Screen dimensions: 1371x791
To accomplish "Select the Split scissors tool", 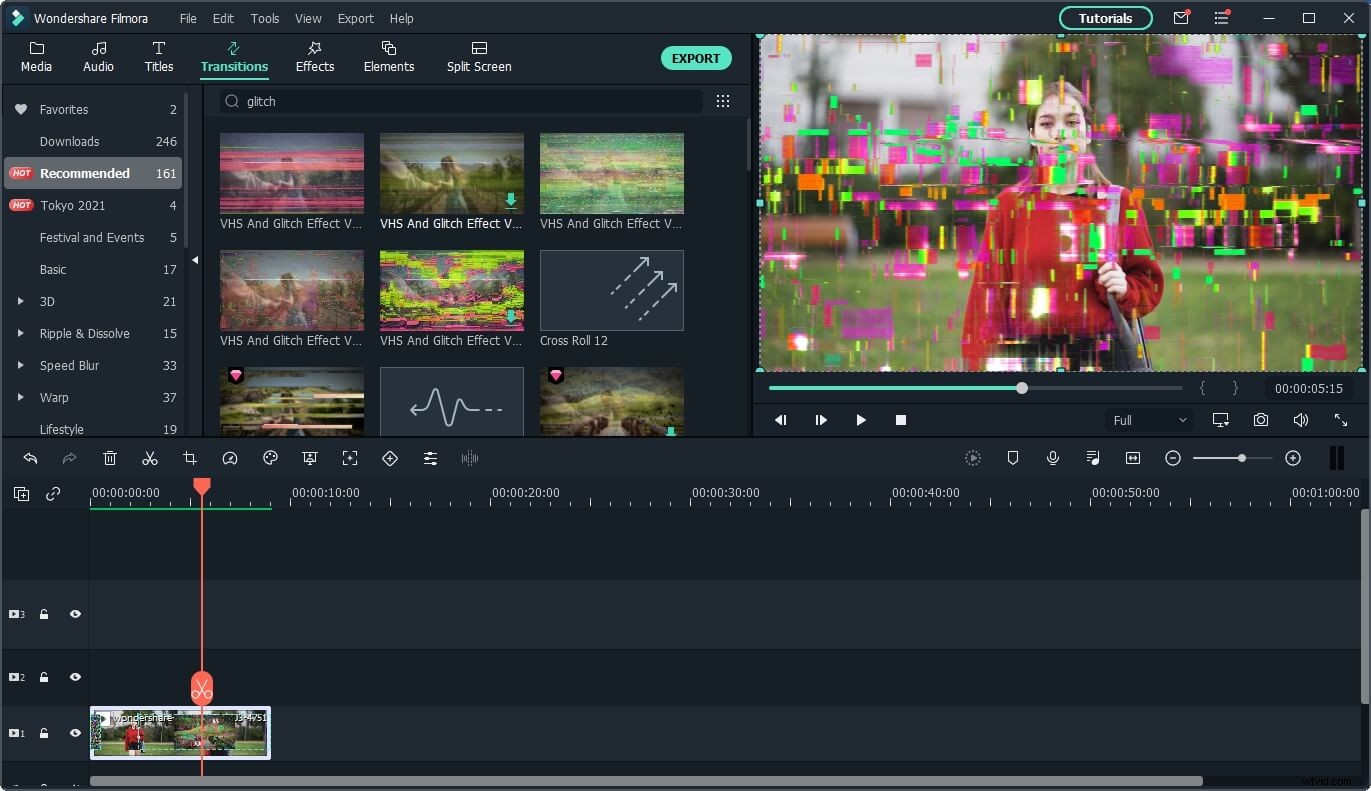I will 150,458.
